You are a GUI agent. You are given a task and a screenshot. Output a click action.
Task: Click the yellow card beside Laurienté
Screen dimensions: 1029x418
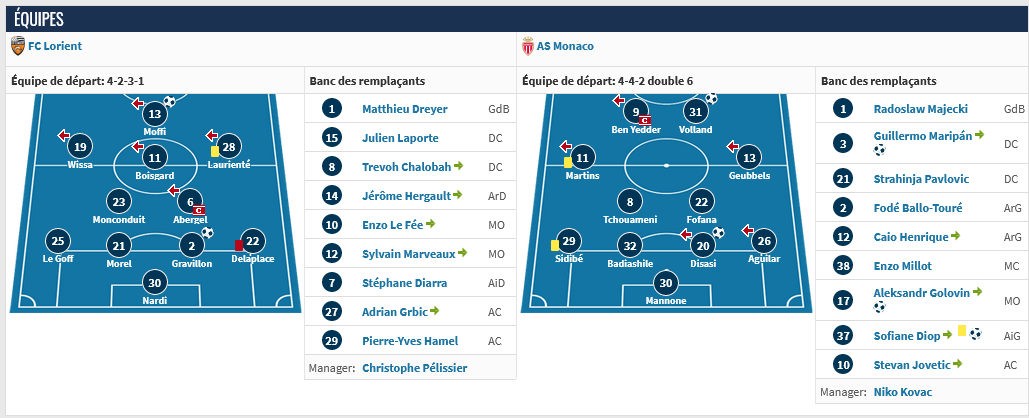214,151
